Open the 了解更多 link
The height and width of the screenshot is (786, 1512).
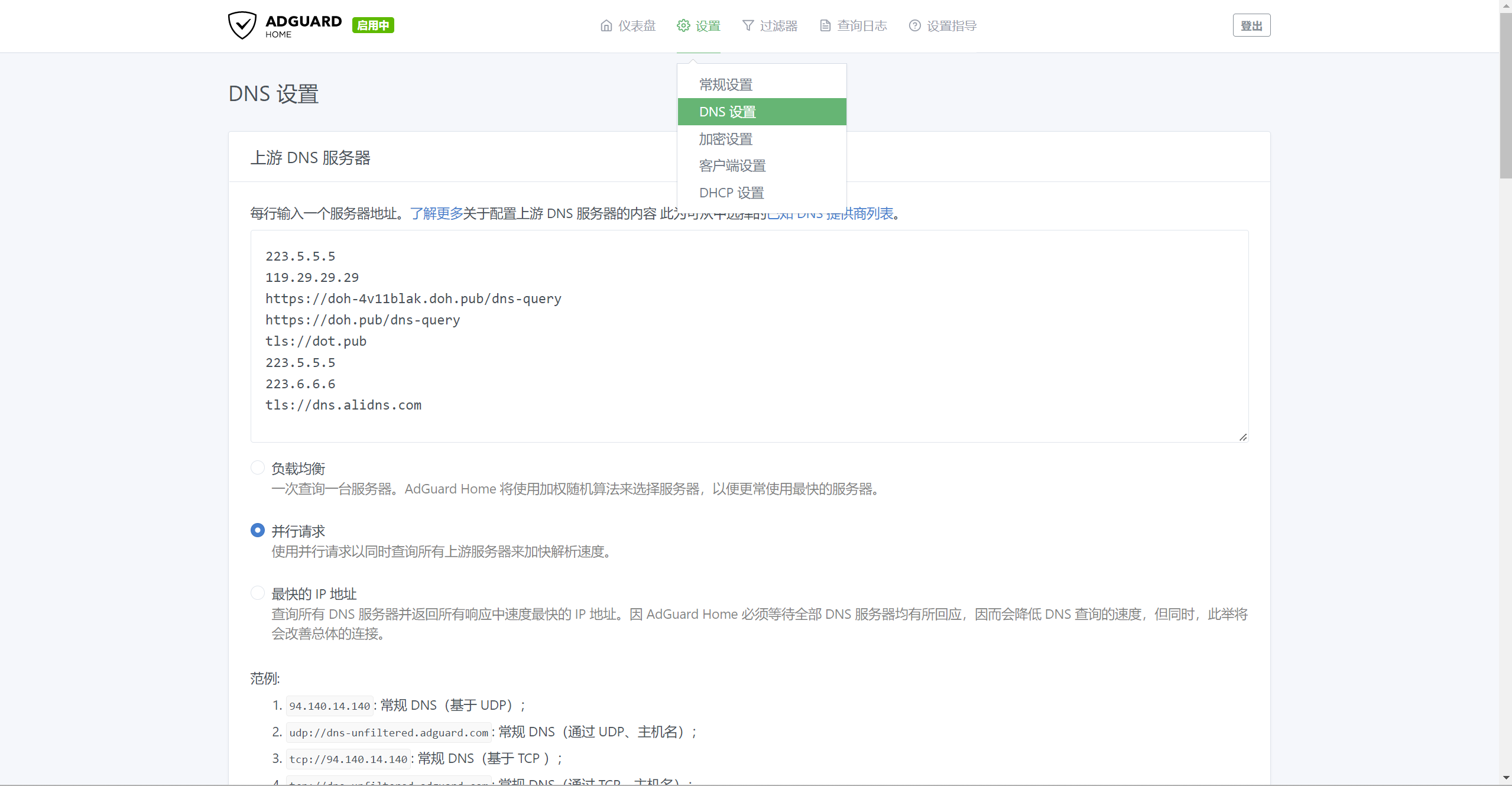pos(436,213)
